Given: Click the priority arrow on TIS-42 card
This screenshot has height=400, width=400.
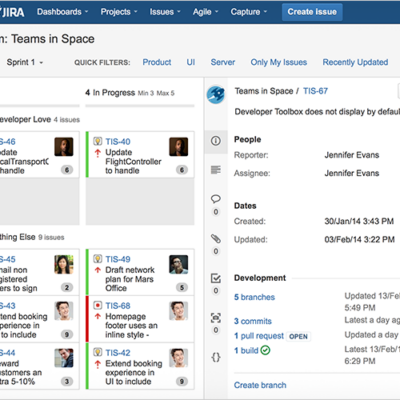Looking at the screenshot, I should point(98,364).
